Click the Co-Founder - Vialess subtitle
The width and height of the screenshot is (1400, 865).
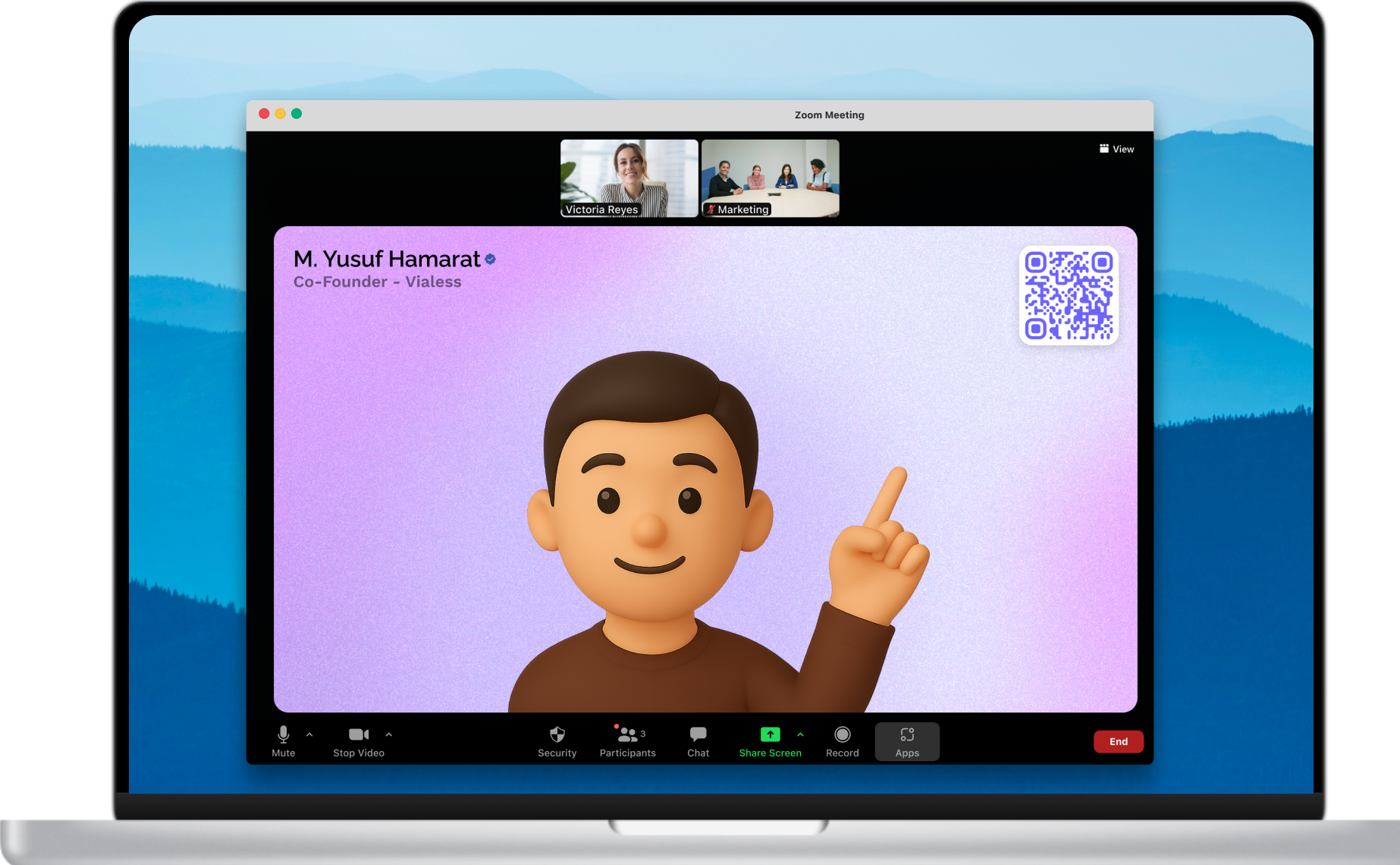[378, 282]
